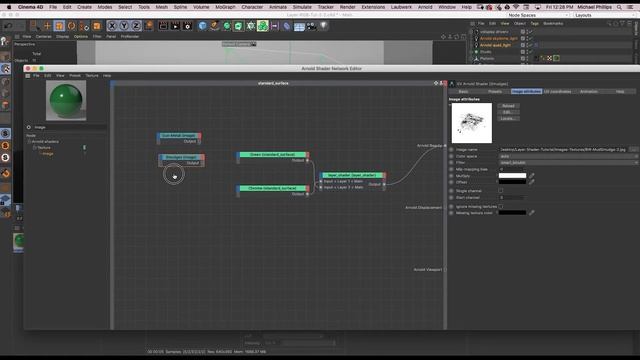Click Input Layer 1 Main port on layer_shader

coord(321,181)
